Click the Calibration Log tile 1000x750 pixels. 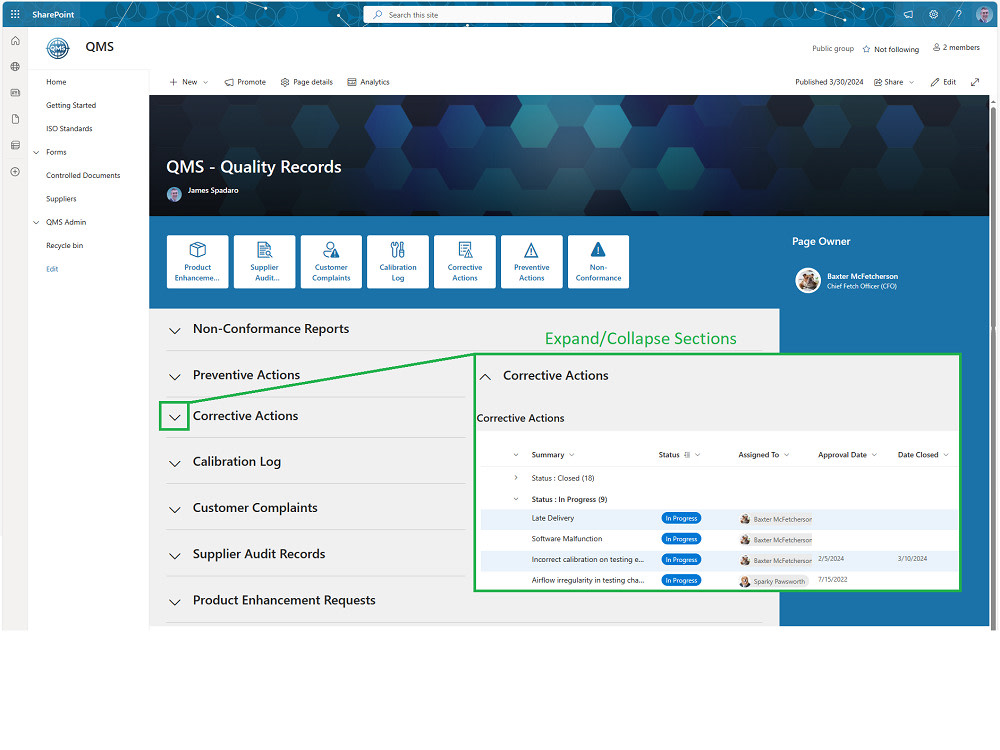(x=398, y=261)
